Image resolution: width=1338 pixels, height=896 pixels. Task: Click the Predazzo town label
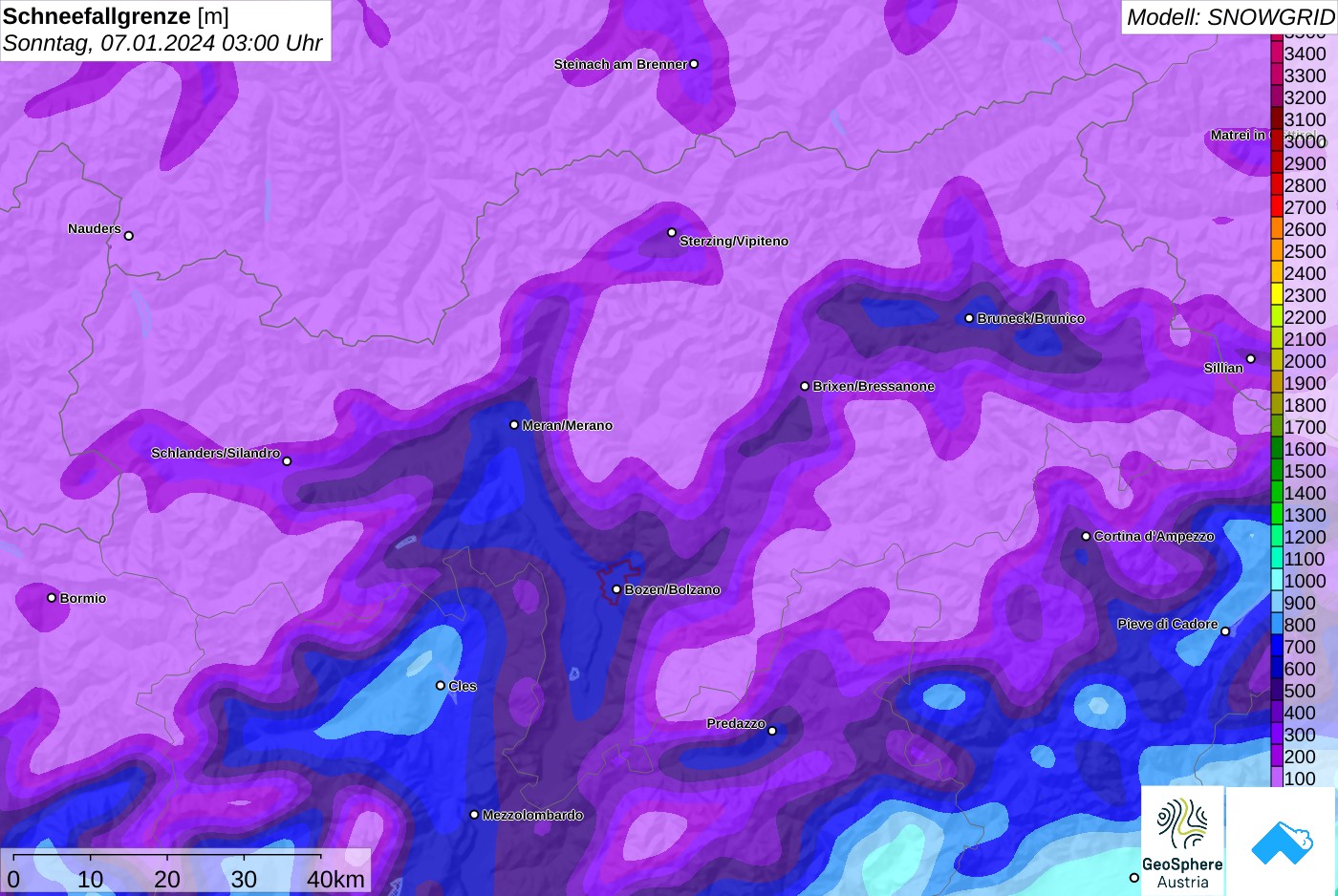tap(736, 723)
